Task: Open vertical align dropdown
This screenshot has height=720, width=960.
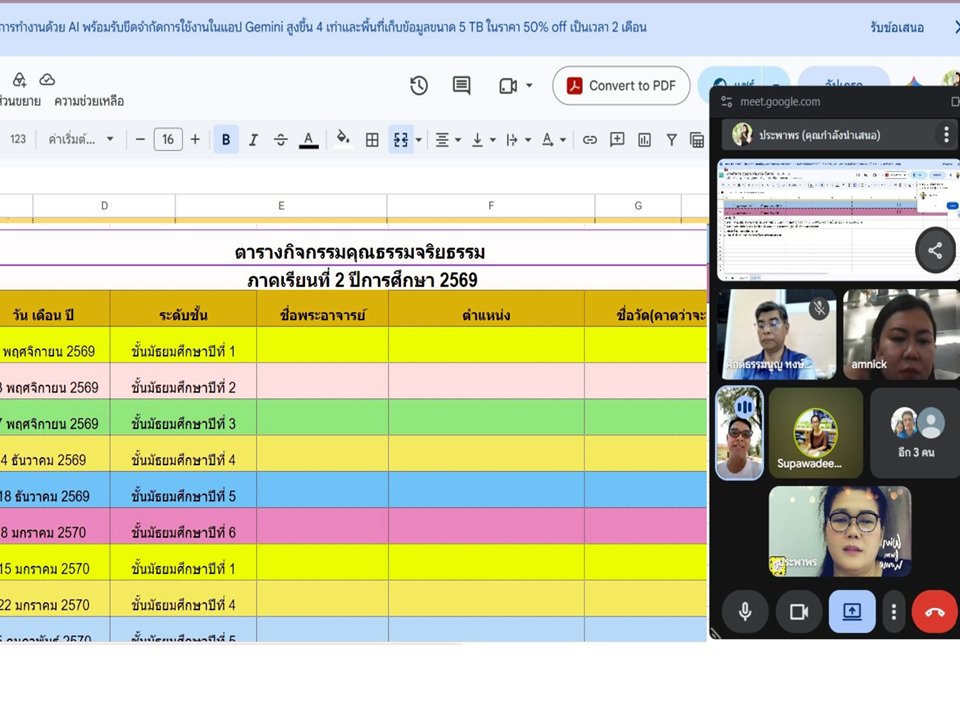Action: coord(483,140)
